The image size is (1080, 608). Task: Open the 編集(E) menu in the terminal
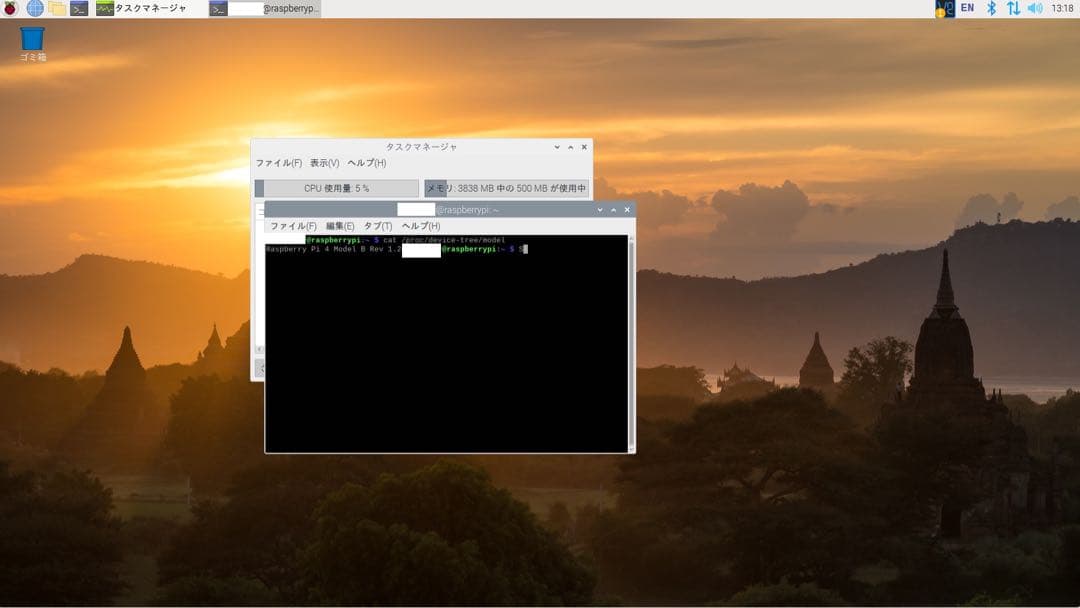[x=336, y=225]
